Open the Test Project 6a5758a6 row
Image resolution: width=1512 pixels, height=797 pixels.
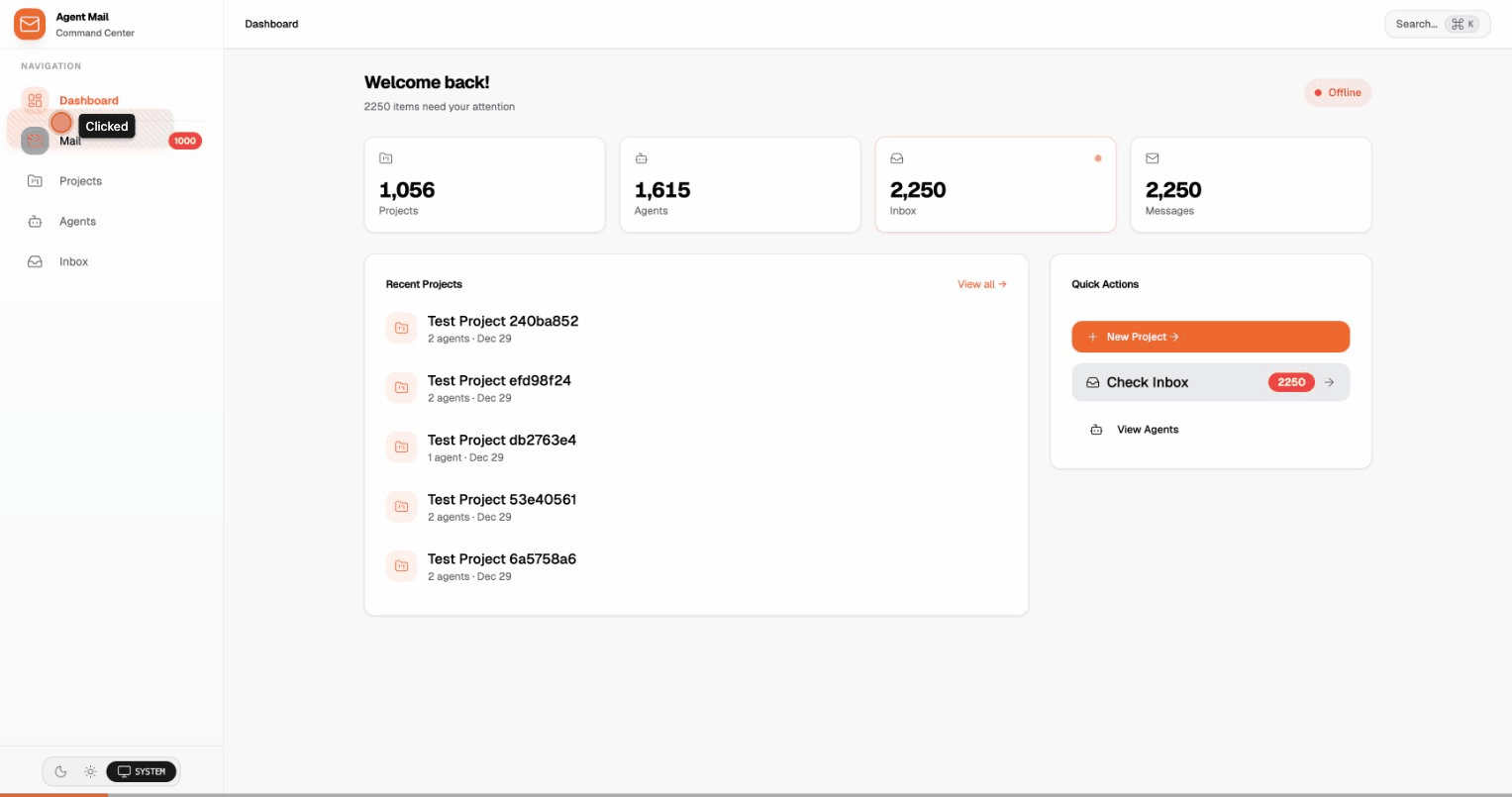pyautogui.click(x=696, y=566)
